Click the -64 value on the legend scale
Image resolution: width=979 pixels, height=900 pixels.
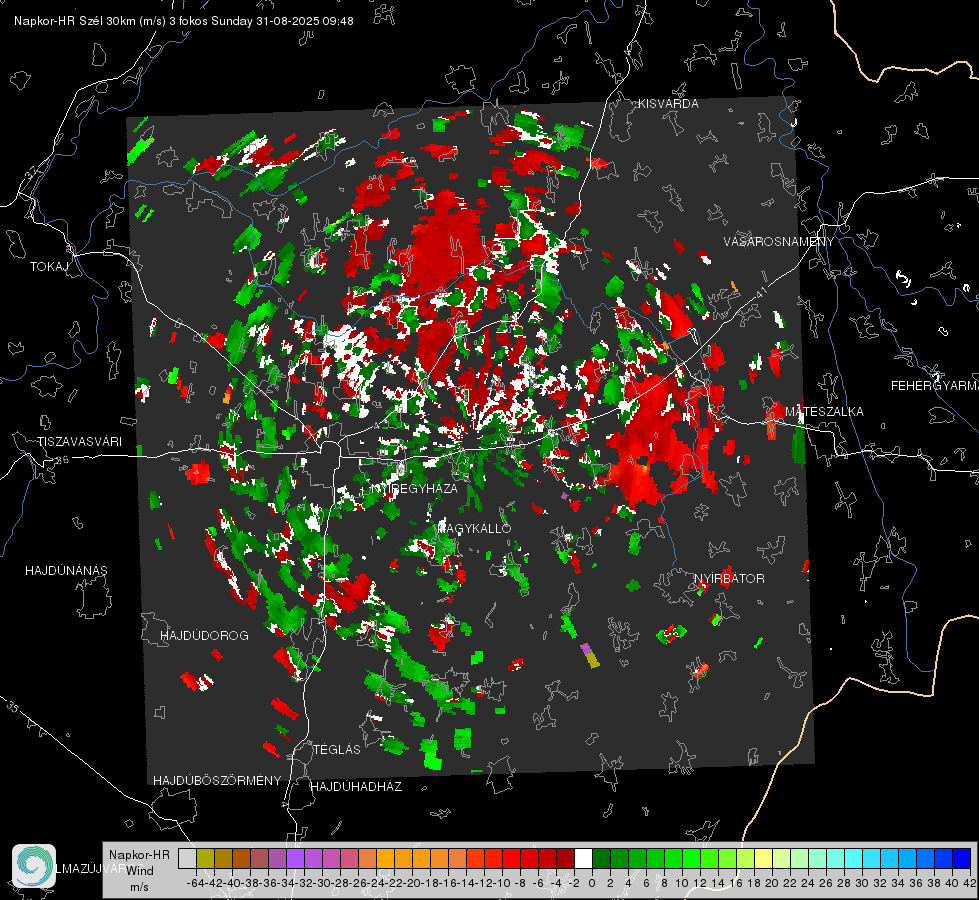point(195,883)
